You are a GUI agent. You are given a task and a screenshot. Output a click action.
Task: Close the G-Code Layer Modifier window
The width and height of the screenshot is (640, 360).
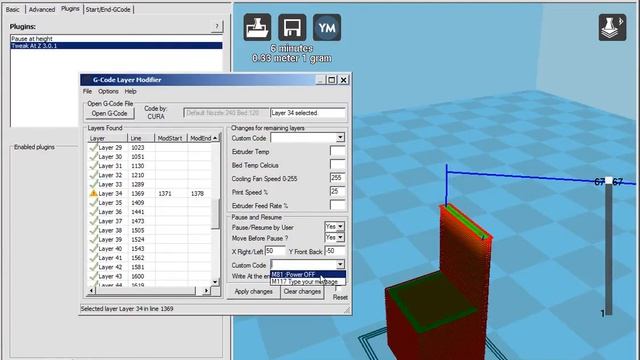tap(344, 80)
